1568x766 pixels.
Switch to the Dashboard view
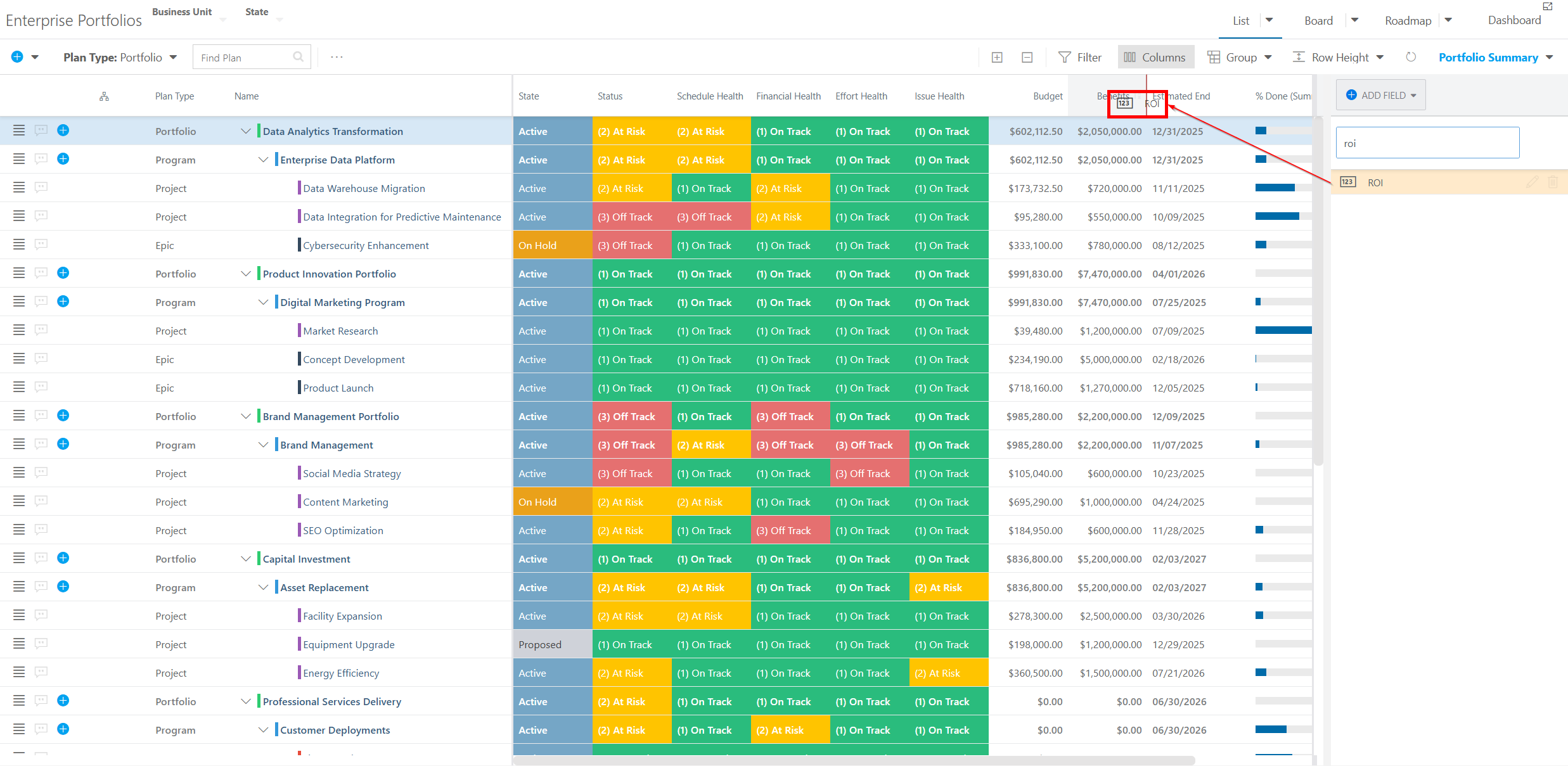1514,20
